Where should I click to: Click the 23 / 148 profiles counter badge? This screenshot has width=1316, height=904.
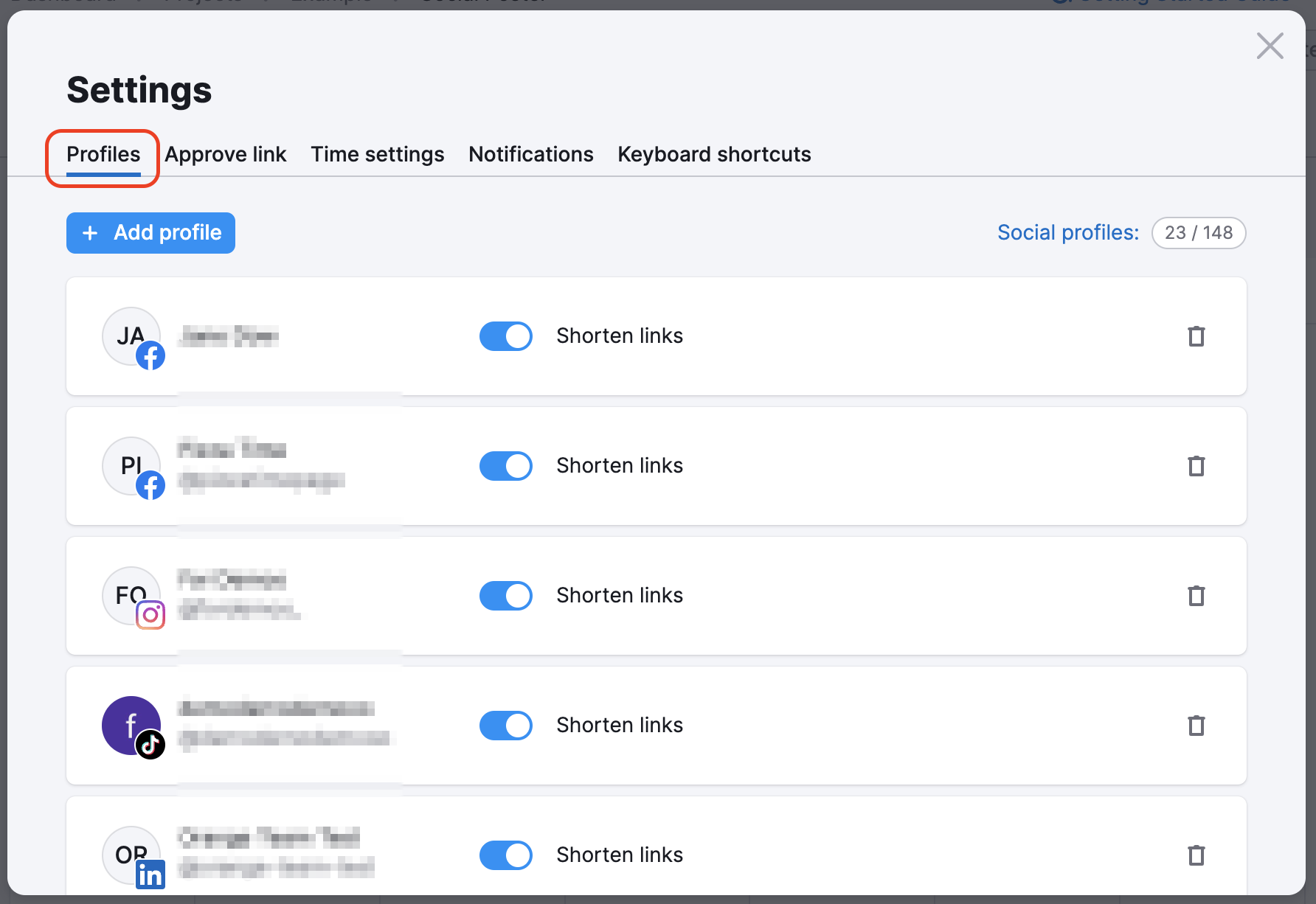click(1199, 232)
